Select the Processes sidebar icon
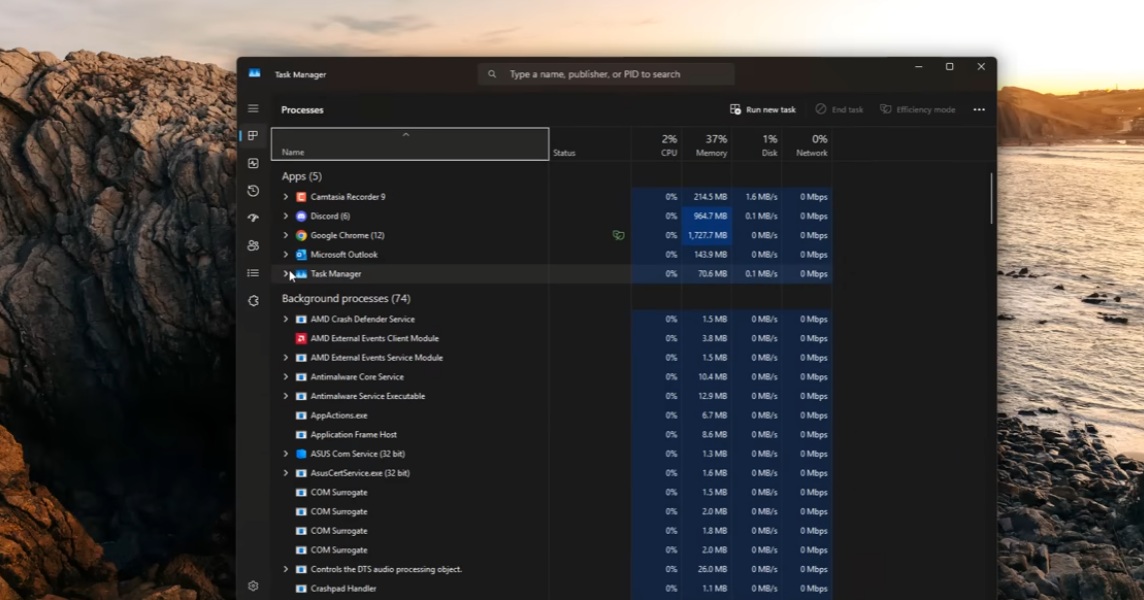 coord(253,135)
